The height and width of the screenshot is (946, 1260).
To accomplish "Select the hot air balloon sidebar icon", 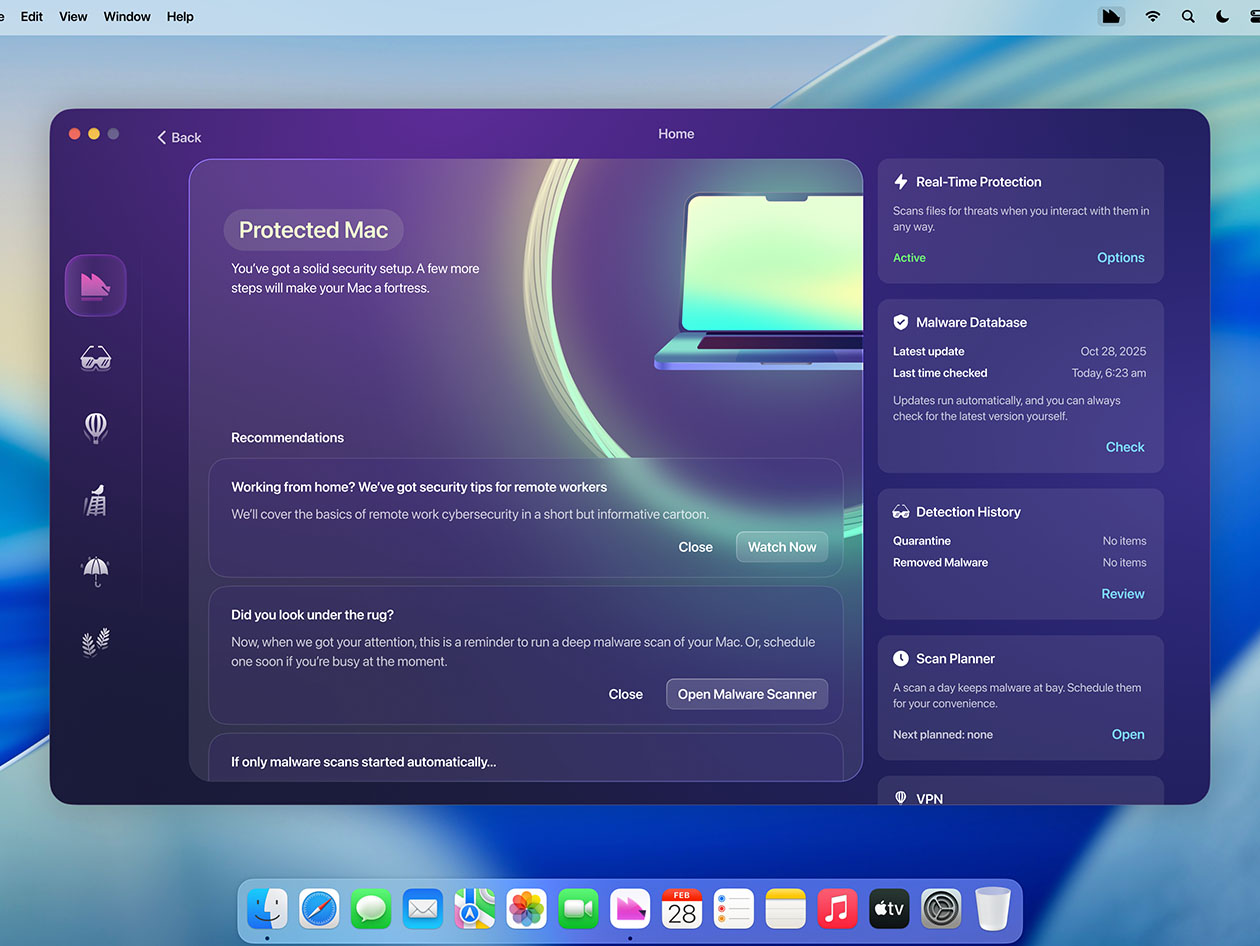I will 95,427.
